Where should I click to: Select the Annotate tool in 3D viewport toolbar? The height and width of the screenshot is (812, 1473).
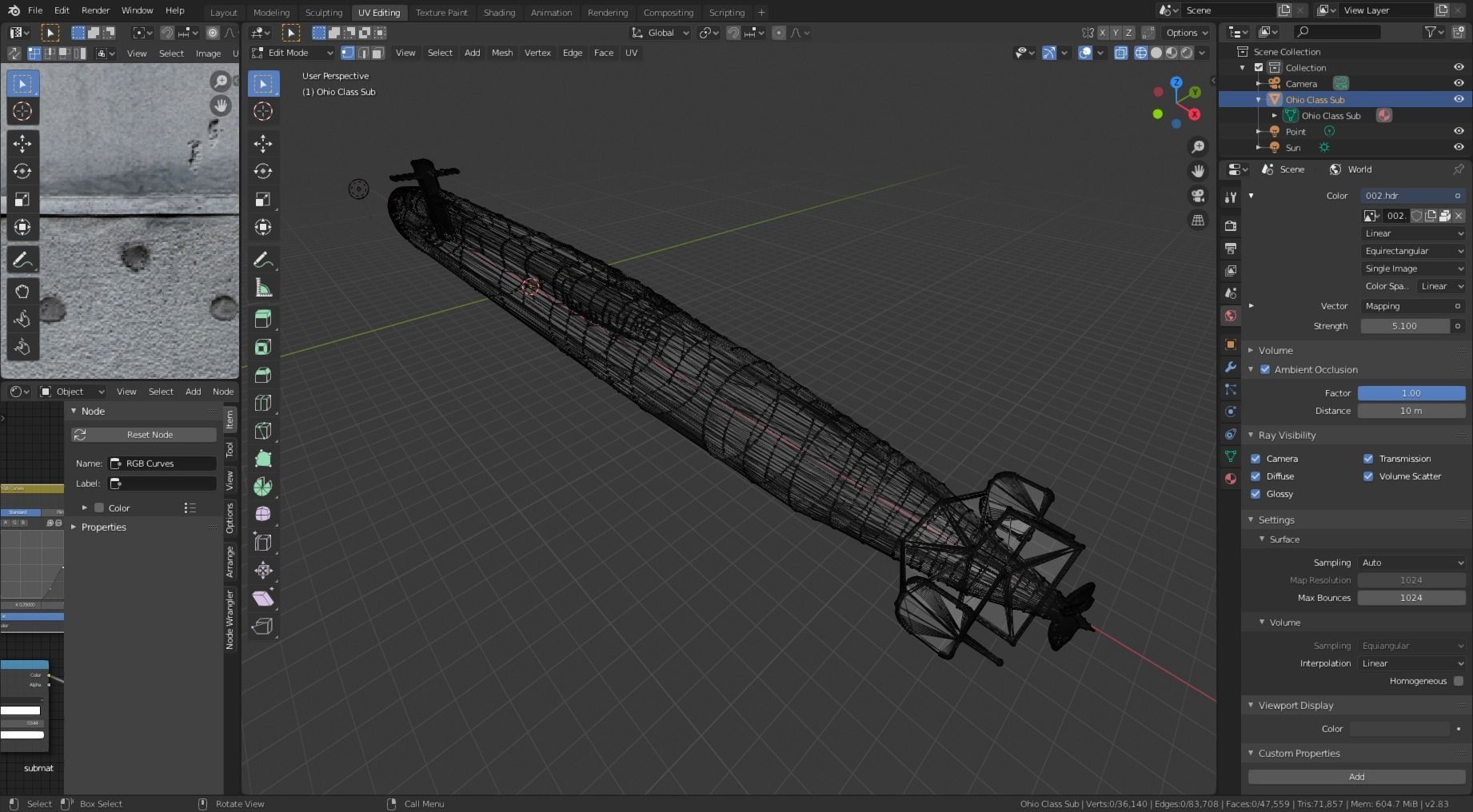click(x=263, y=261)
